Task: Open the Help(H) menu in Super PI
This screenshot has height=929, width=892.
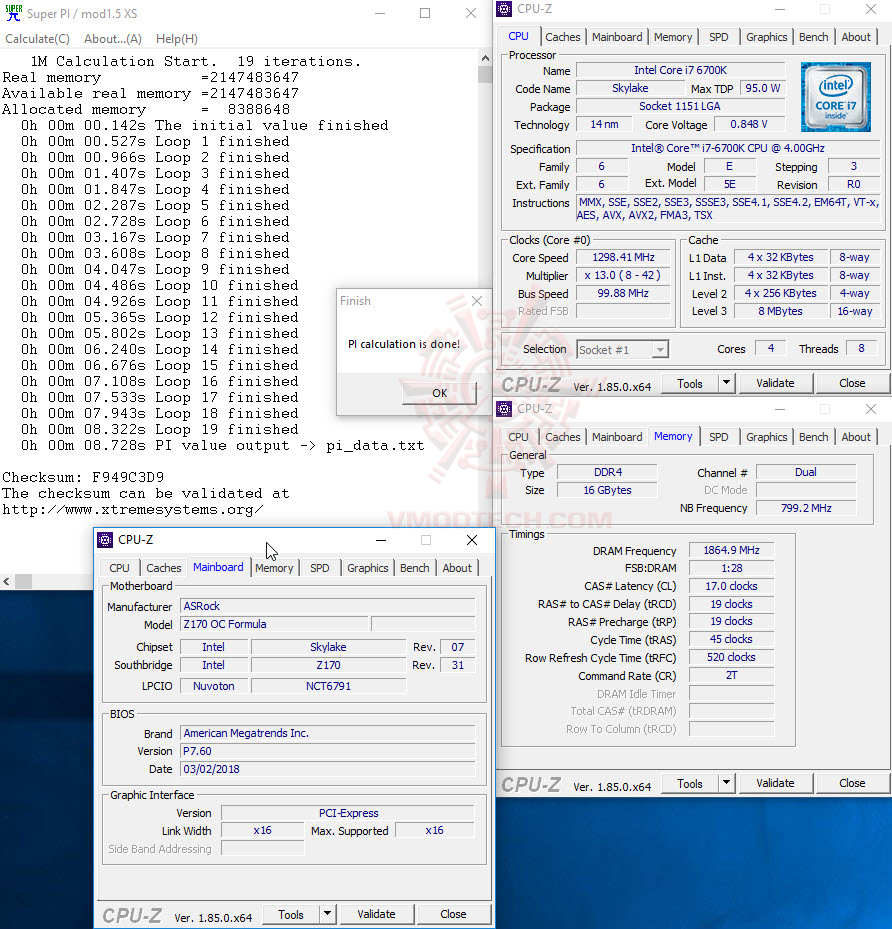Action: tap(177, 39)
